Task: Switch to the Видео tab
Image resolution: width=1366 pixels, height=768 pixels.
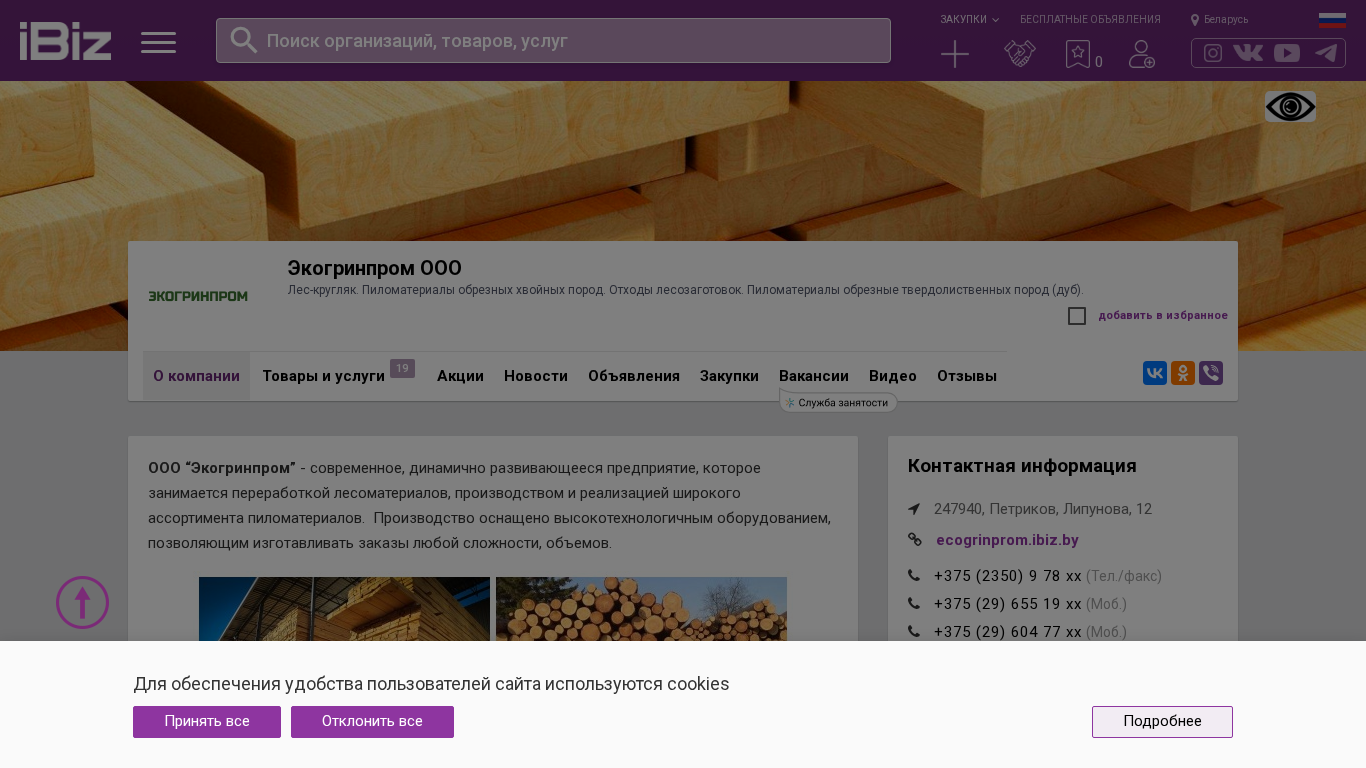Action: 893,376
